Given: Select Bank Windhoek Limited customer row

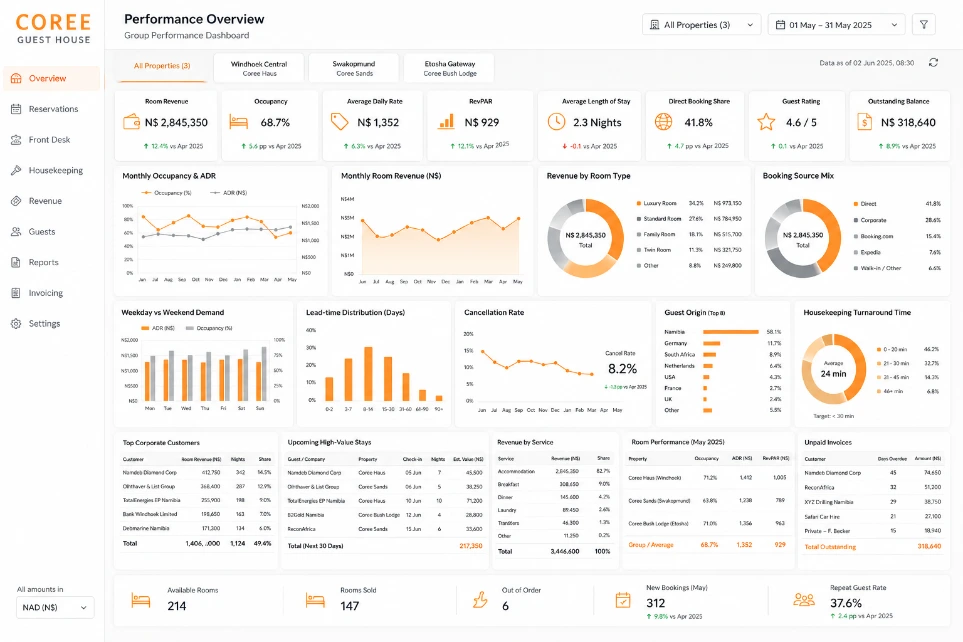Looking at the screenshot, I should [197, 514].
